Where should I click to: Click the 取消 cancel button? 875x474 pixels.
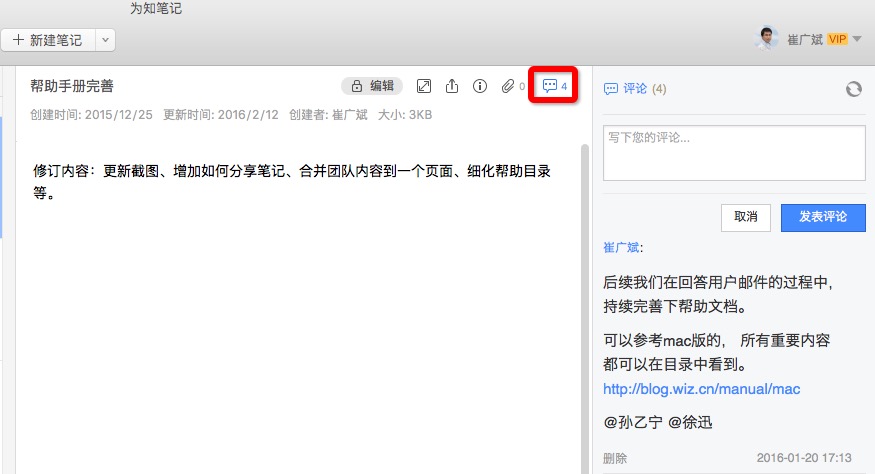(746, 217)
